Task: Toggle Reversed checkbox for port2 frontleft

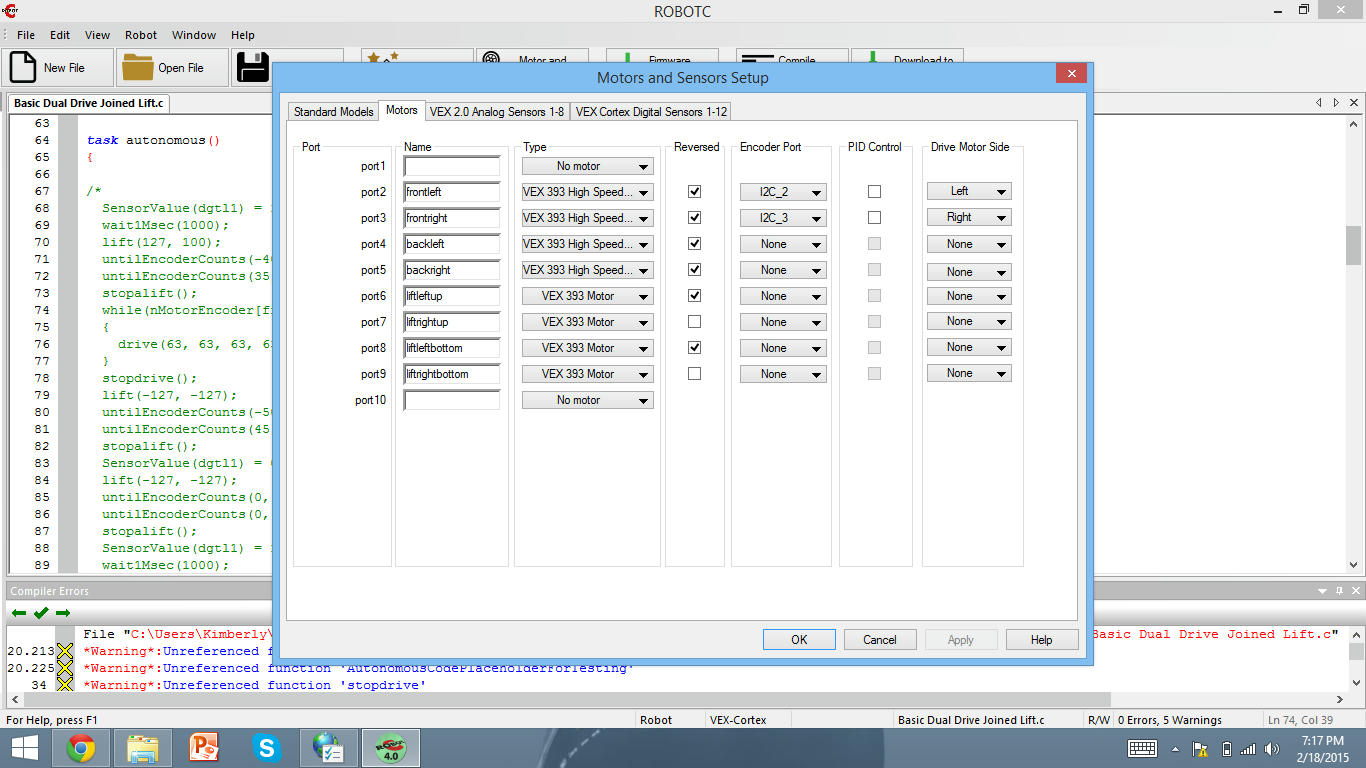Action: (x=695, y=191)
